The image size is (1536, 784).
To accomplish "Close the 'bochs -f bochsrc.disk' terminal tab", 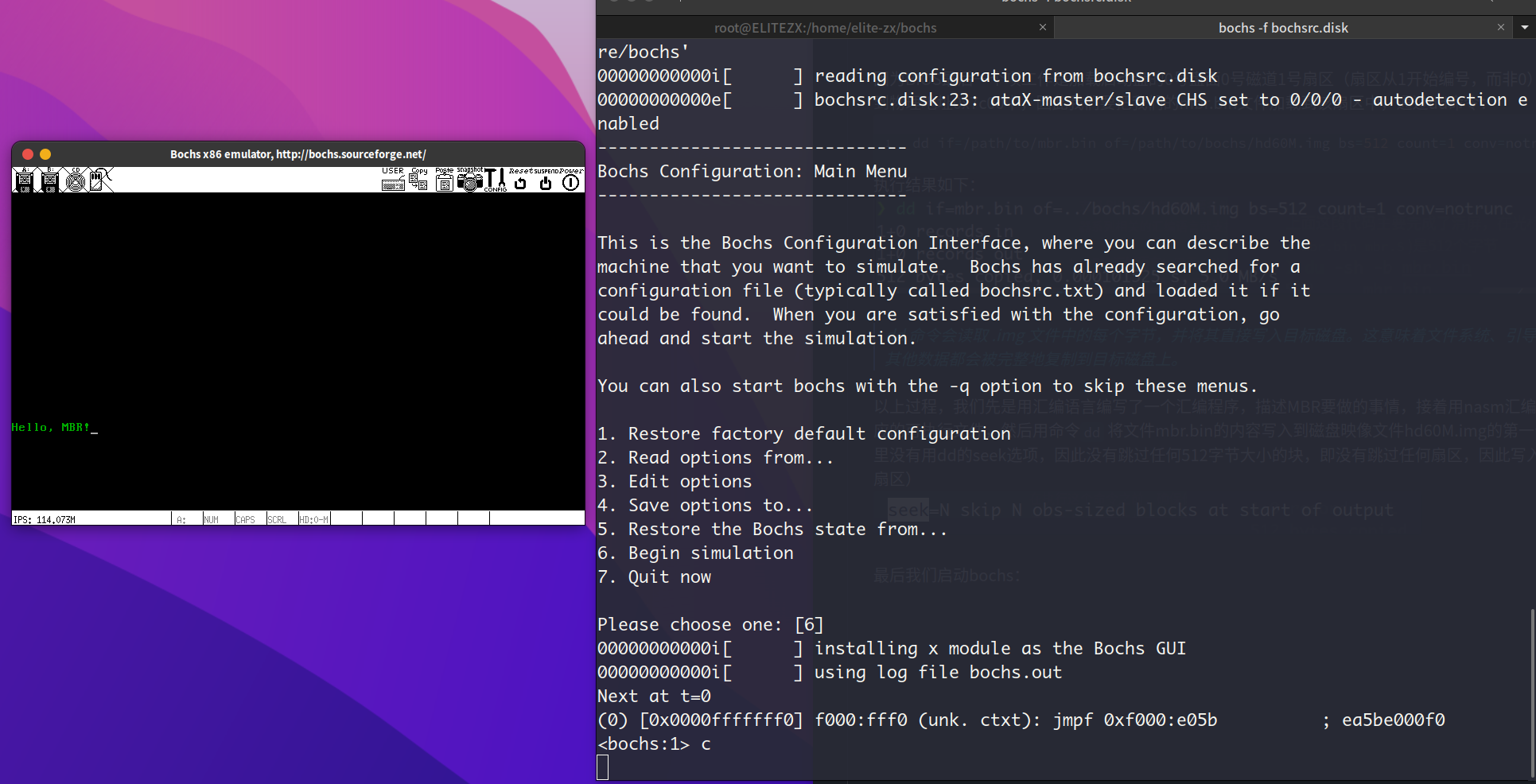I will pos(1501,27).
